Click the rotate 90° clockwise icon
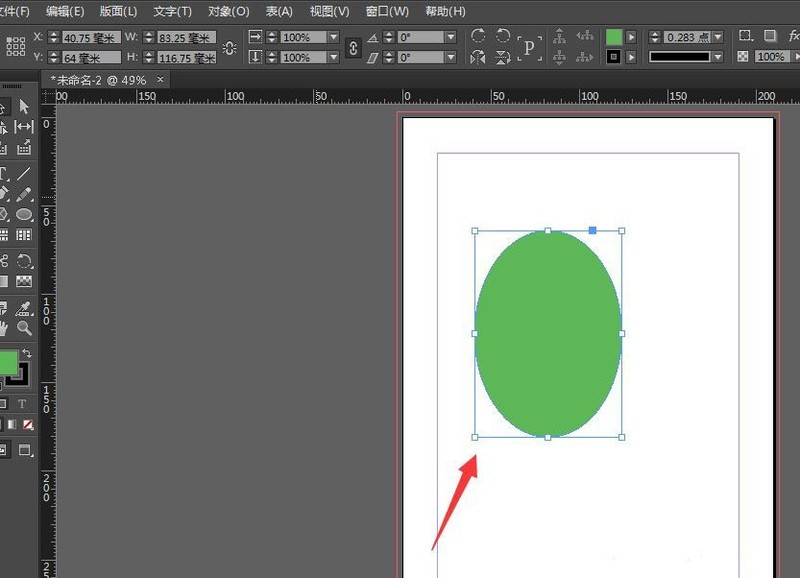Screen dimensions: 800x578 coord(478,37)
